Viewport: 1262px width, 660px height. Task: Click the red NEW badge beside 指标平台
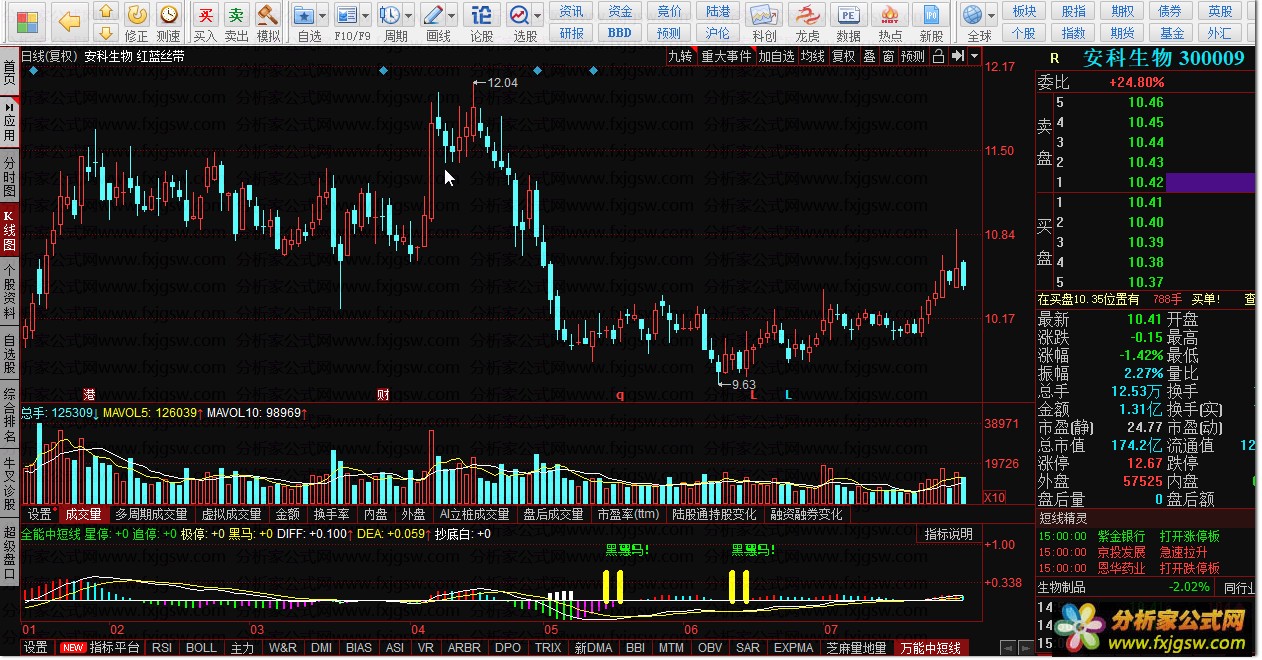point(73,648)
